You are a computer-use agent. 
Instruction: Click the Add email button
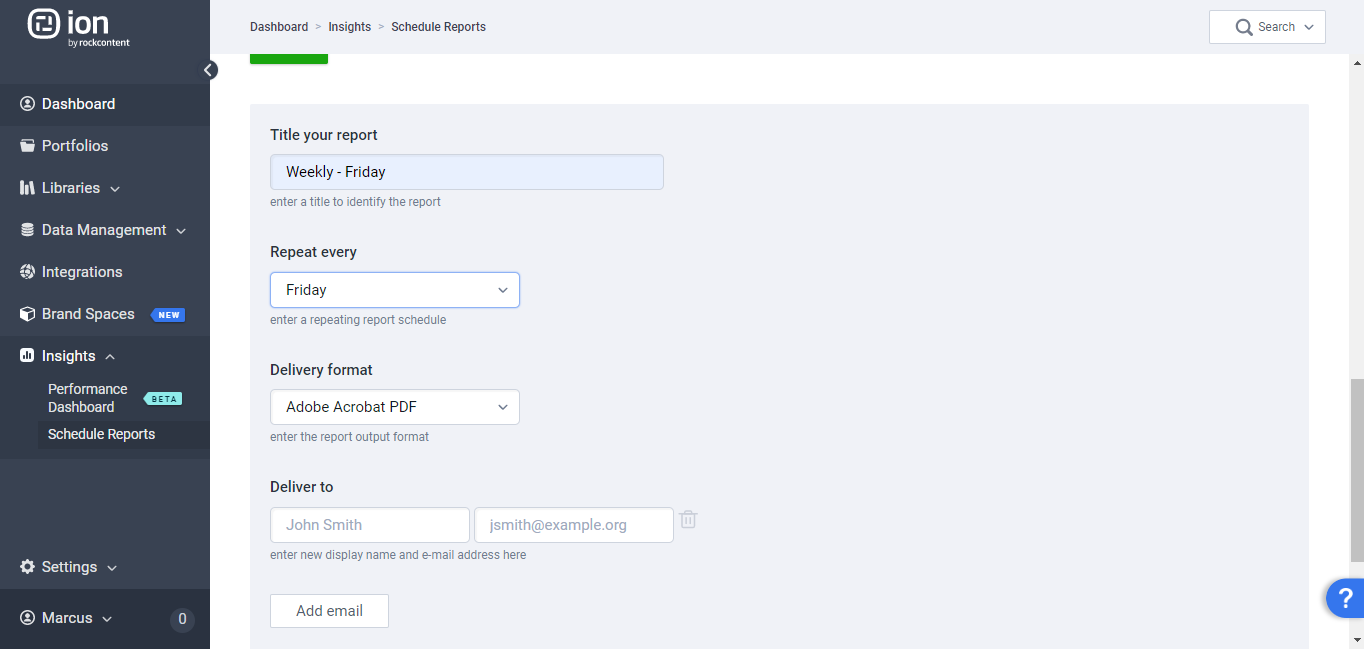pos(329,611)
